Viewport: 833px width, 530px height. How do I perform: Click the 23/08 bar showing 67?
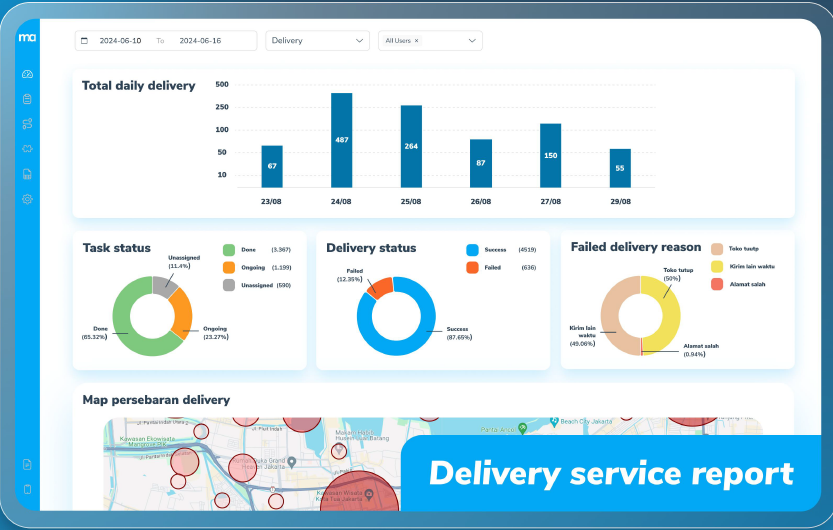coord(272,167)
